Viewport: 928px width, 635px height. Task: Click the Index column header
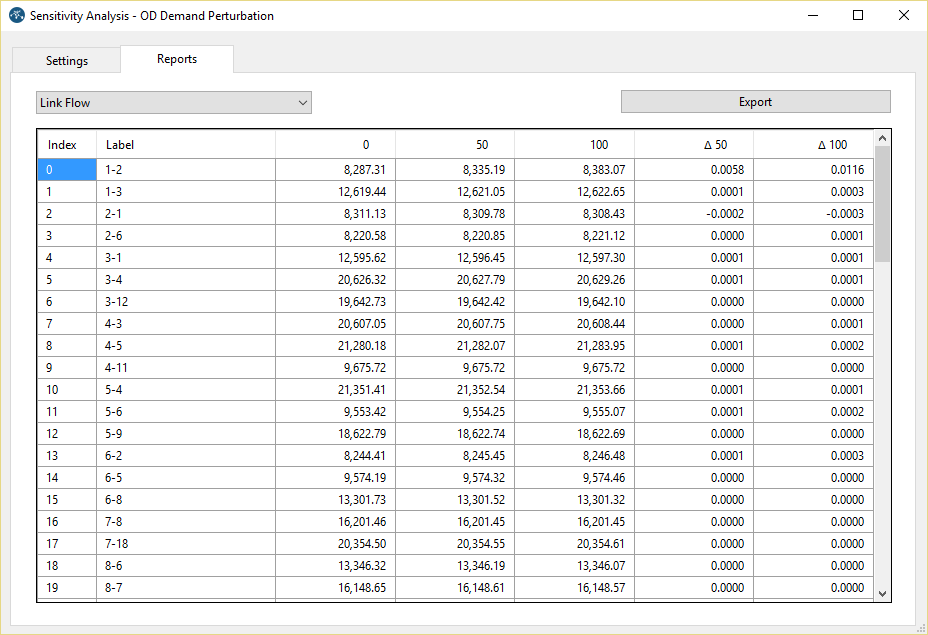tap(62, 145)
